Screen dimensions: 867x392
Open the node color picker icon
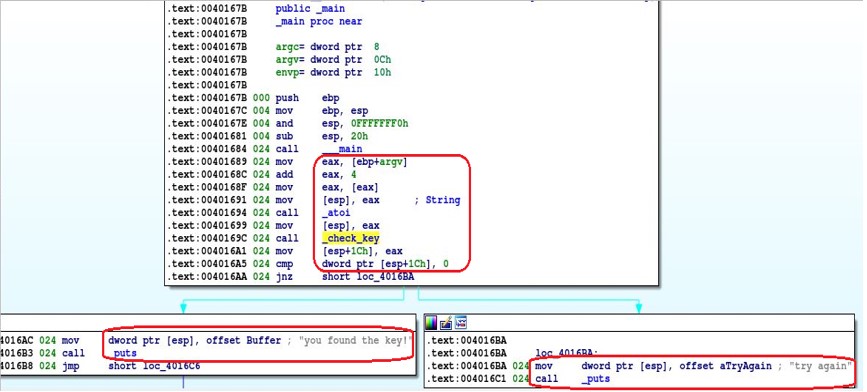click(431, 323)
